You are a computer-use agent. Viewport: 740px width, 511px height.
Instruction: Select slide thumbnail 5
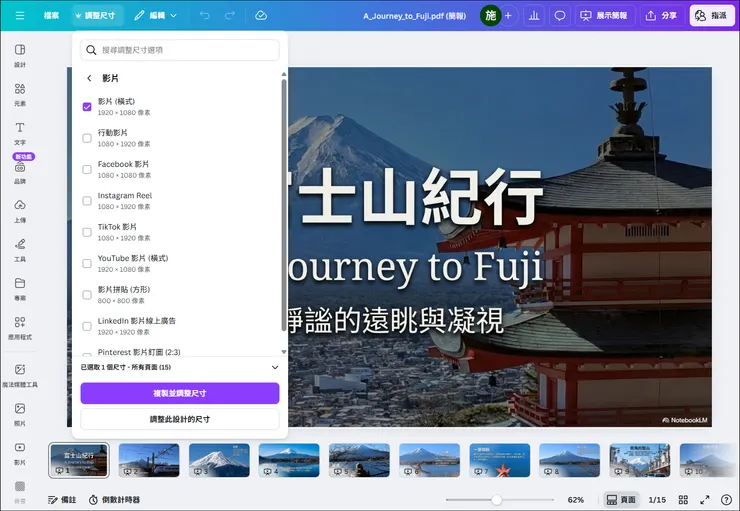pos(359,460)
